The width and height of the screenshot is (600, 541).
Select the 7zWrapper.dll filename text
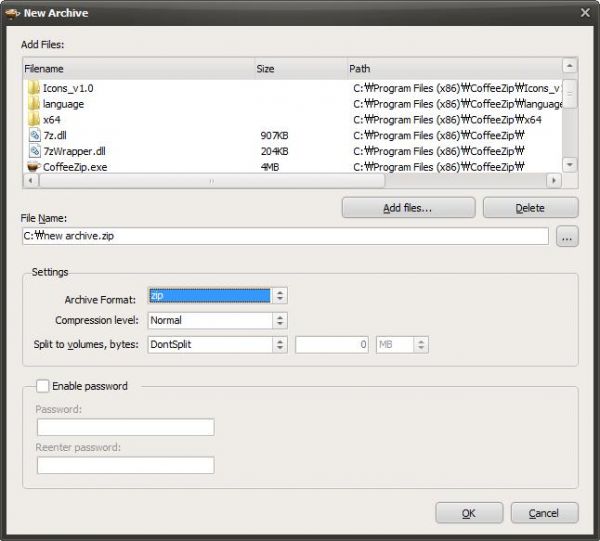pyautogui.click(x=74, y=151)
